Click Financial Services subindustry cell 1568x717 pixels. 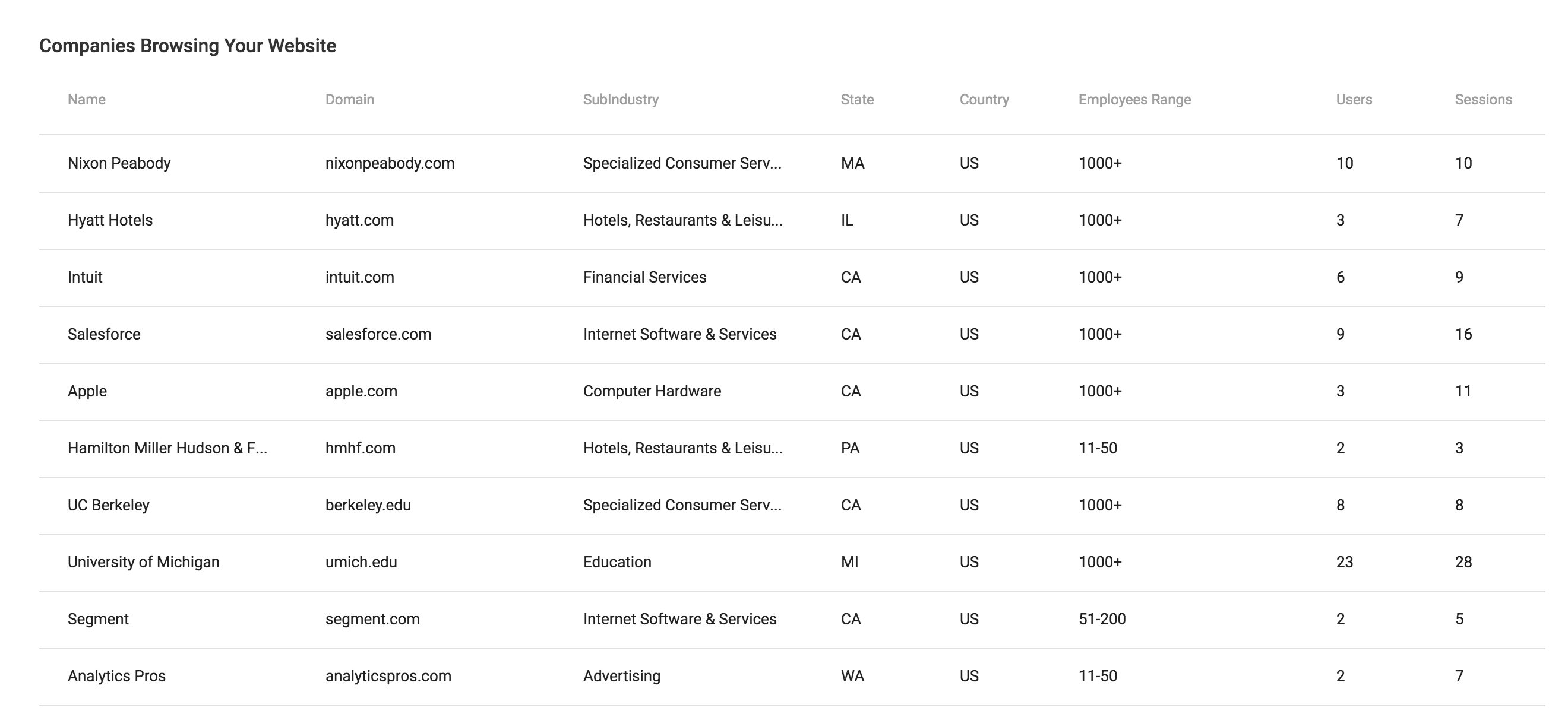click(x=644, y=277)
